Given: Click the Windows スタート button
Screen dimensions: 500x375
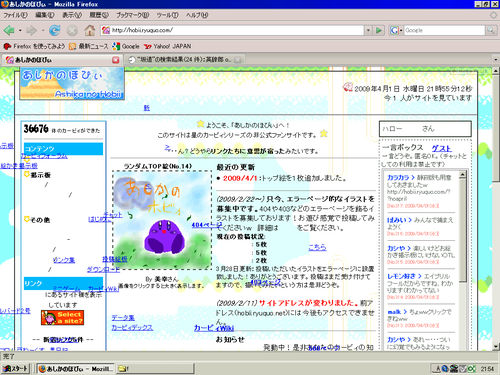Looking at the screenshot, I should coord(15,368).
